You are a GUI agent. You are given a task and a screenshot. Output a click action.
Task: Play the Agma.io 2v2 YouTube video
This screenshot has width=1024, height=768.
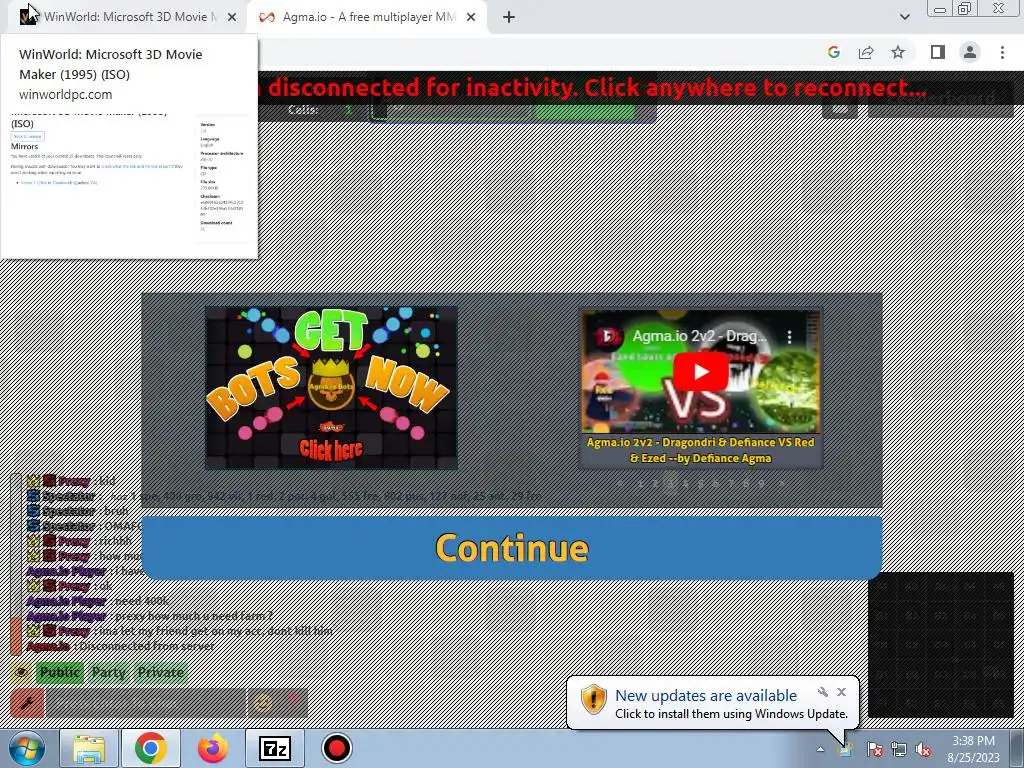pos(701,372)
